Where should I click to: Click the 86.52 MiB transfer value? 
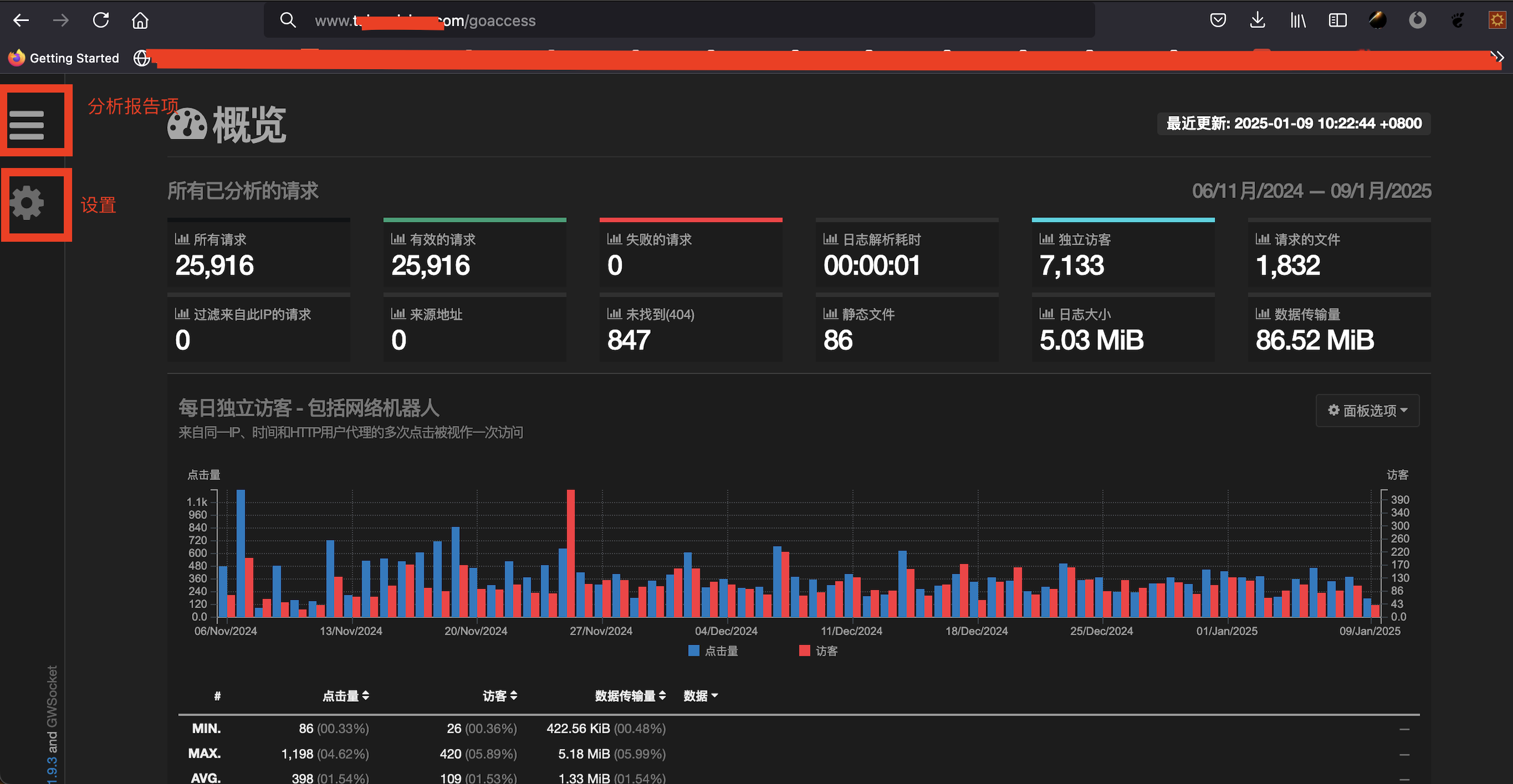tap(1315, 340)
